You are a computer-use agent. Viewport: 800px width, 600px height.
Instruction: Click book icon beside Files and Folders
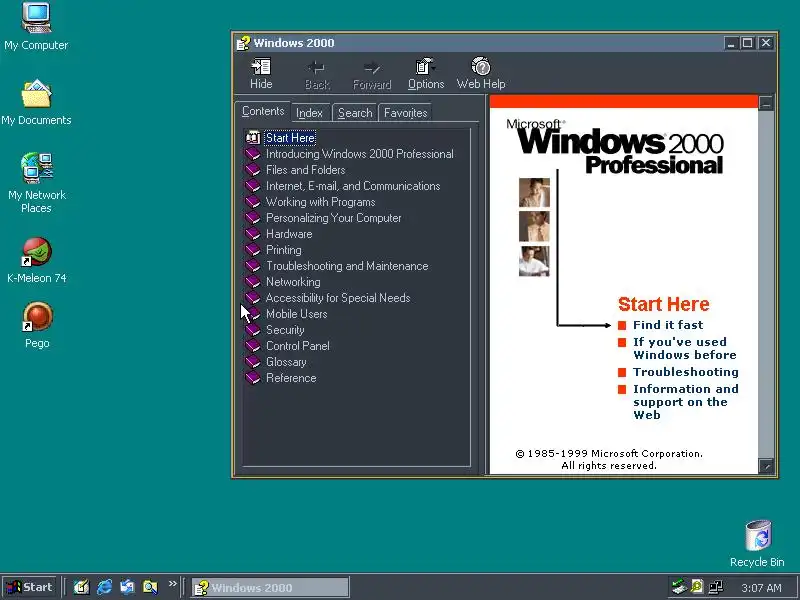(253, 169)
